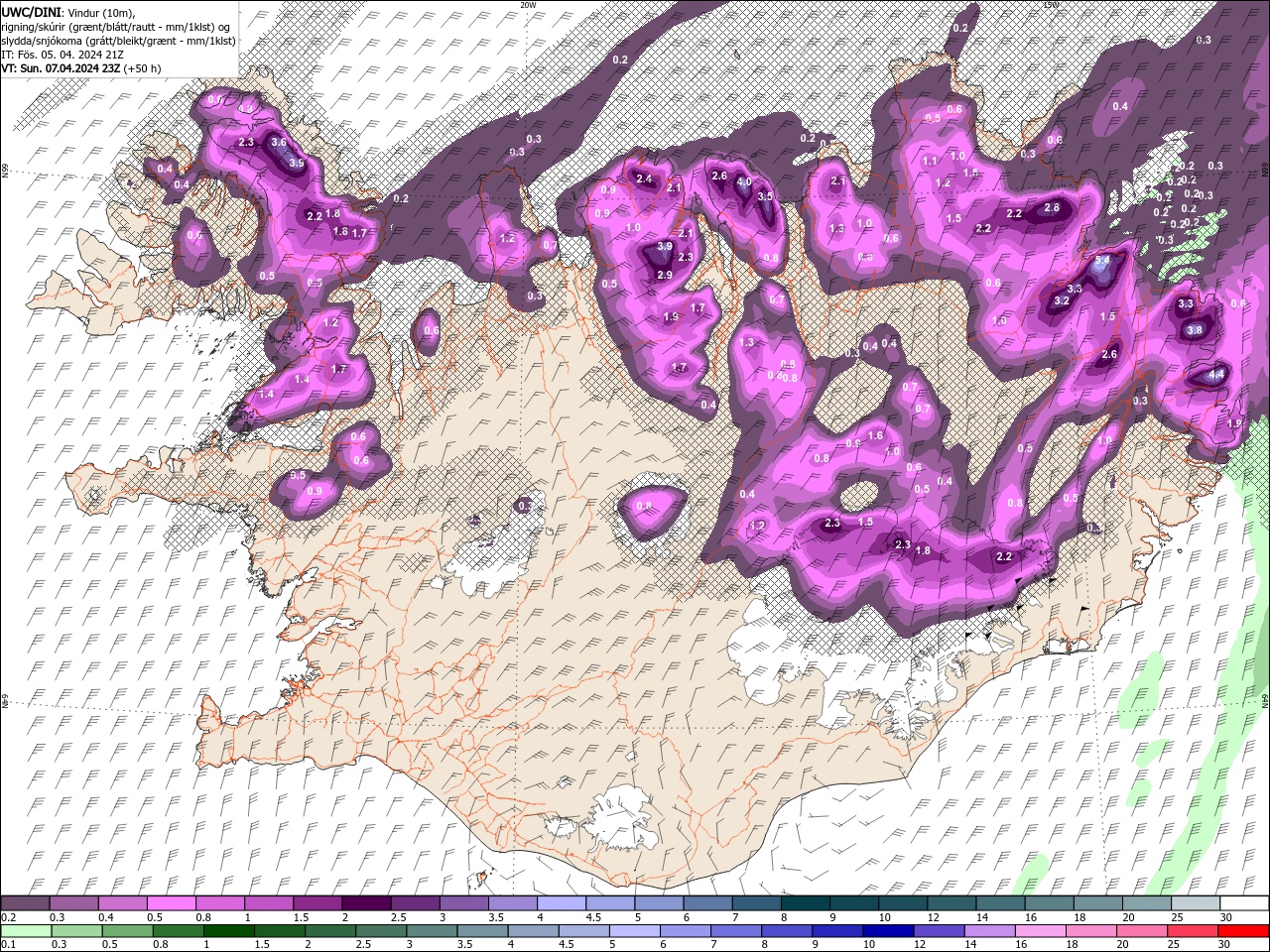
Task: Click the slydda/snjókoma legend description line
Action: pyautogui.click(x=119, y=41)
